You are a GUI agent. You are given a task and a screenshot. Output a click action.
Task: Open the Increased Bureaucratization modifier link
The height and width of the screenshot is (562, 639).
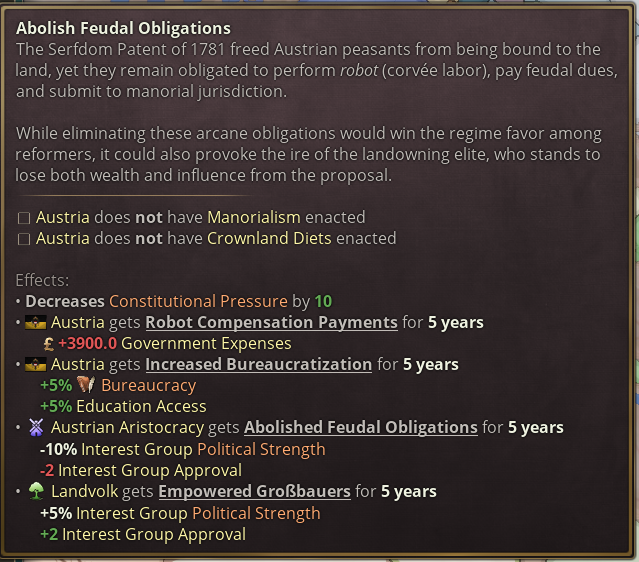click(259, 365)
